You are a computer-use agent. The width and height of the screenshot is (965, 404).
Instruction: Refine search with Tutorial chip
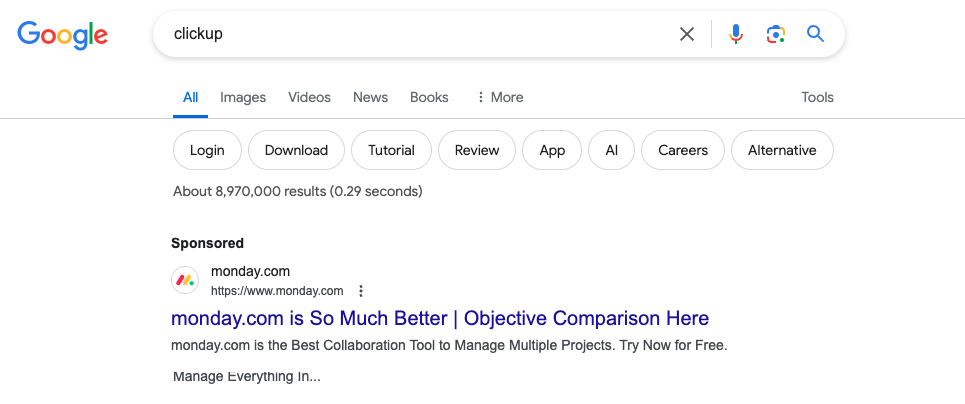pos(391,150)
